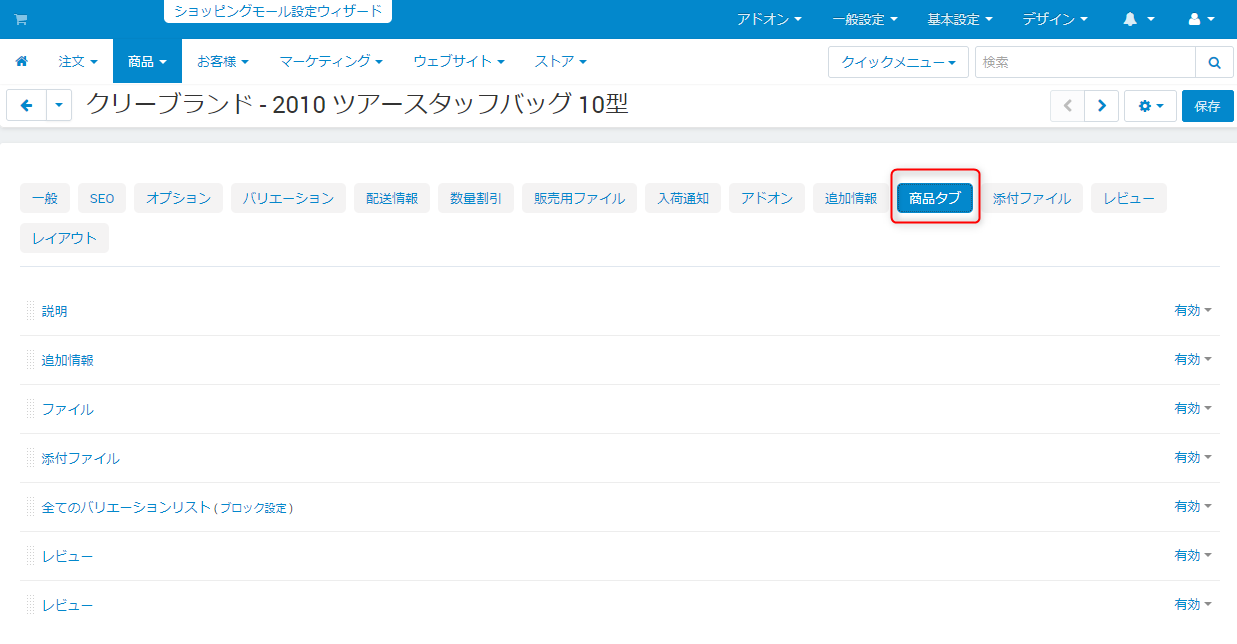The height and width of the screenshot is (644, 1237).
Task: Open the 一般設定 menu
Action: (865, 19)
